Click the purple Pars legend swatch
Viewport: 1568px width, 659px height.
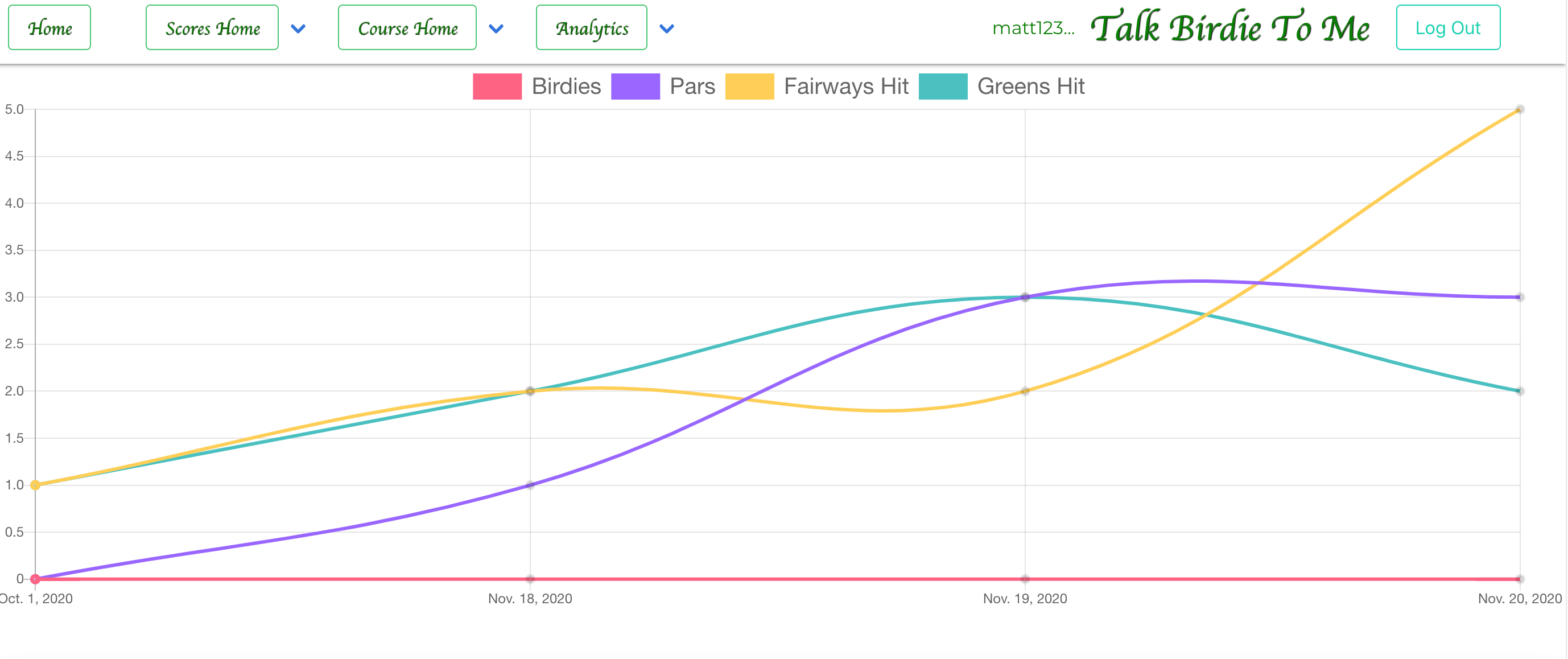coord(636,87)
